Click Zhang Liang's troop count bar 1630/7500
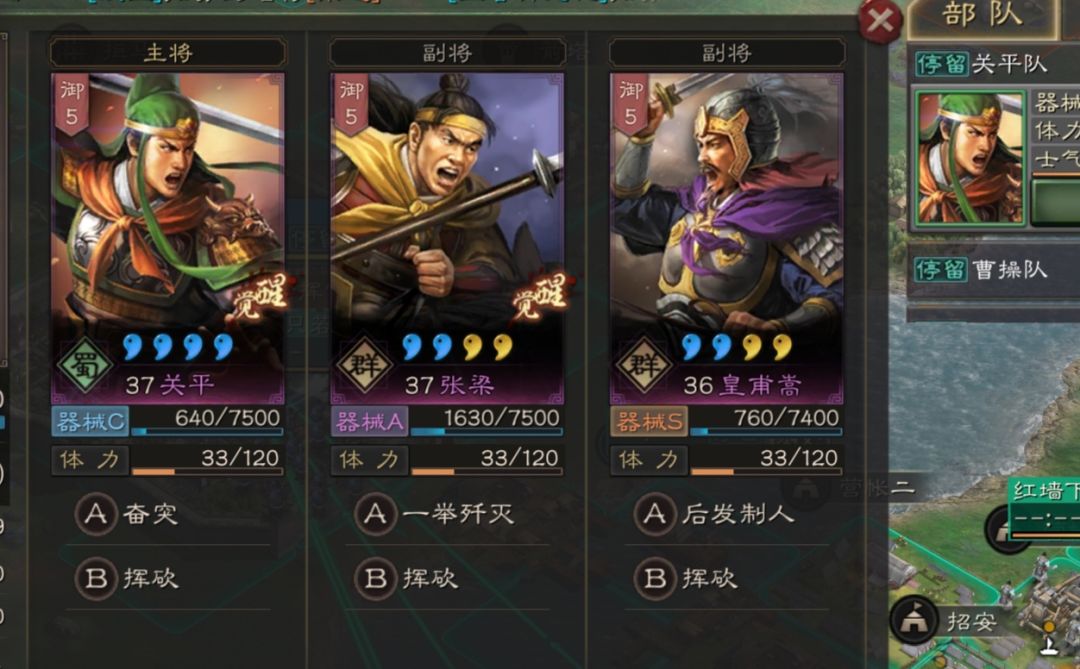This screenshot has width=1080, height=669. [486, 422]
